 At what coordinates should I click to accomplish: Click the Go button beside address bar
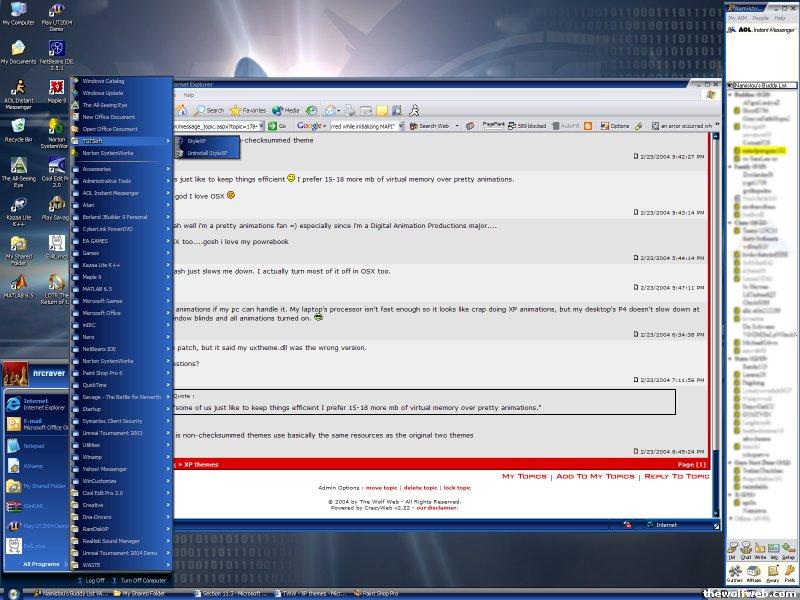(278, 126)
